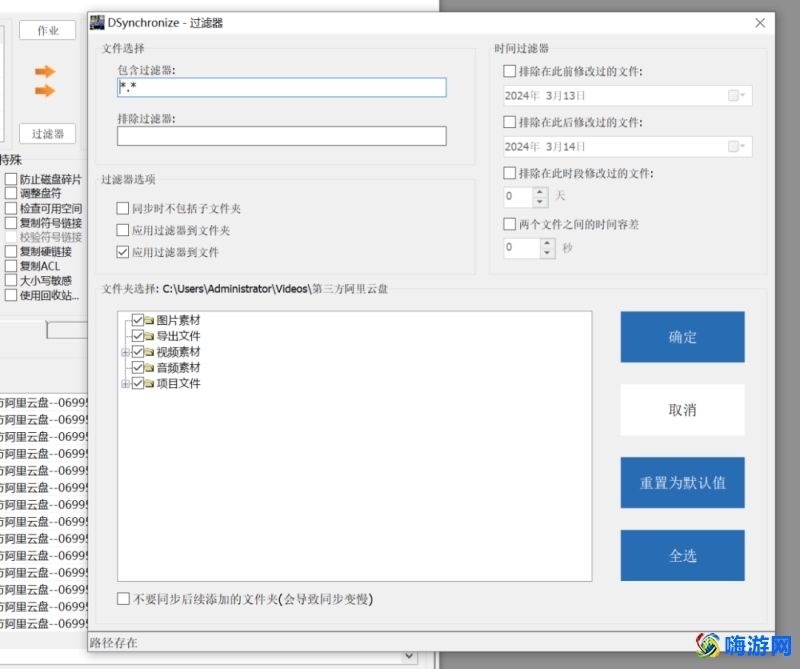
Task: Uncheck 应用过滤器到文件 option
Action: 122,252
